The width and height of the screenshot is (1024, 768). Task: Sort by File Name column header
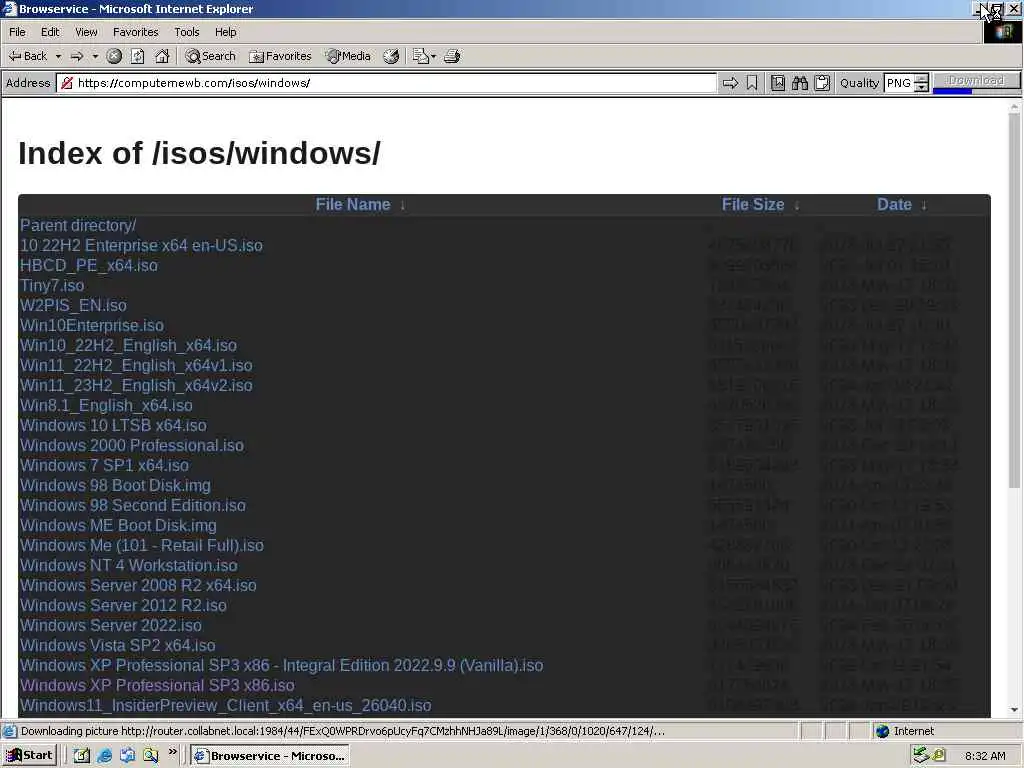pos(353,204)
